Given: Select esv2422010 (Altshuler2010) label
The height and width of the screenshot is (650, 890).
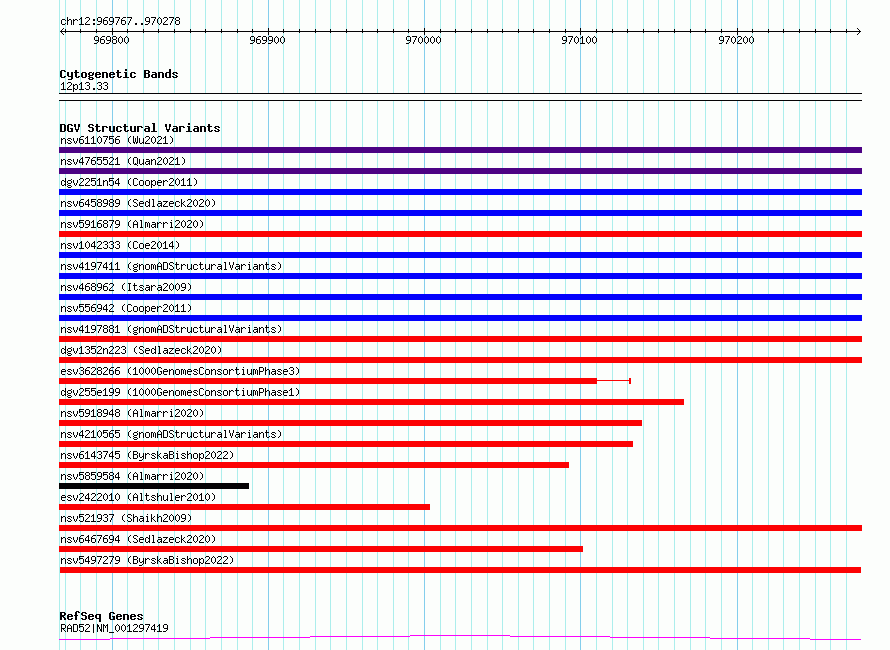Looking at the screenshot, I should 138,497.
